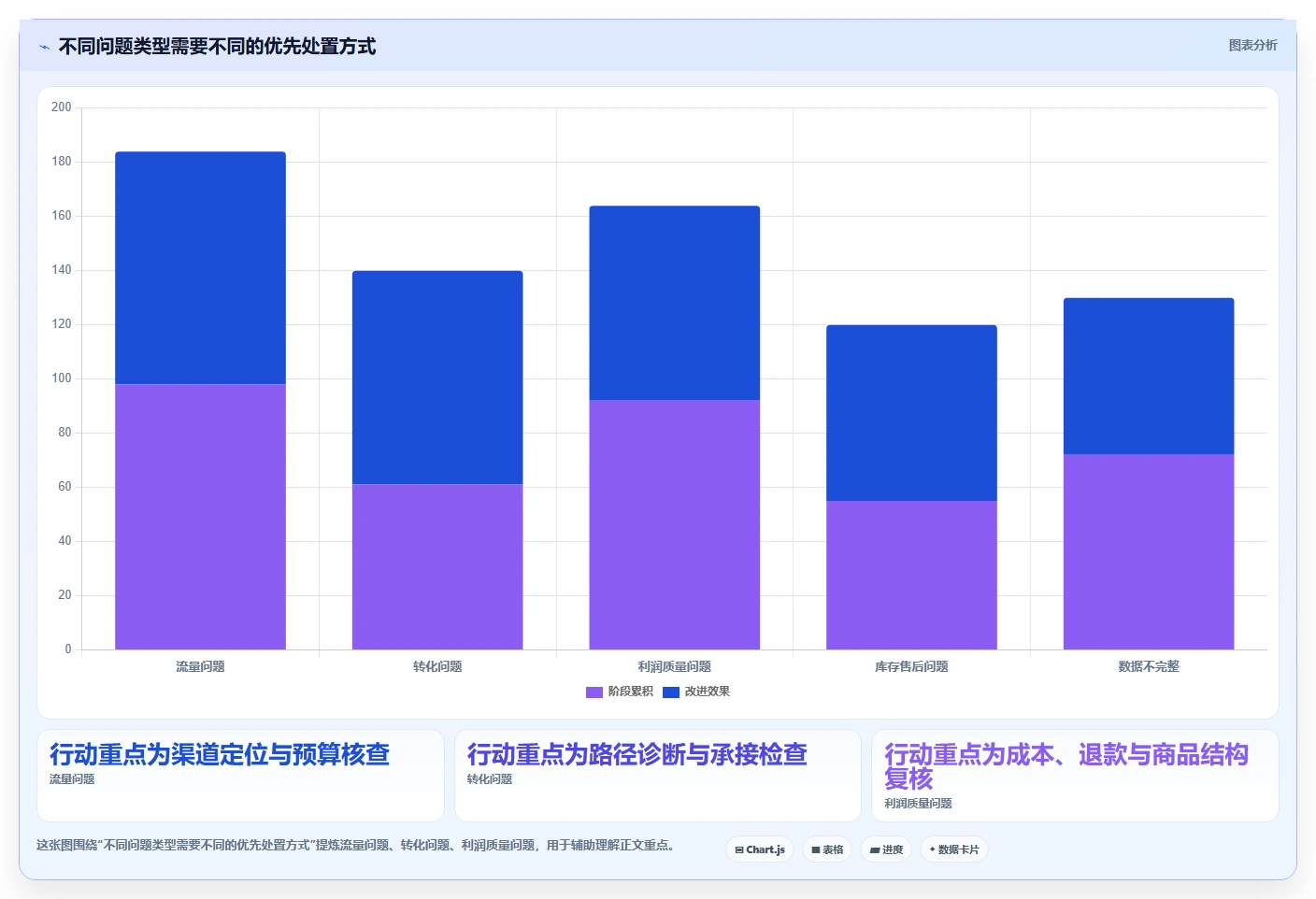
Task: Click the purple 阶段累积 bar for 数据不完整
Action: (1149, 552)
